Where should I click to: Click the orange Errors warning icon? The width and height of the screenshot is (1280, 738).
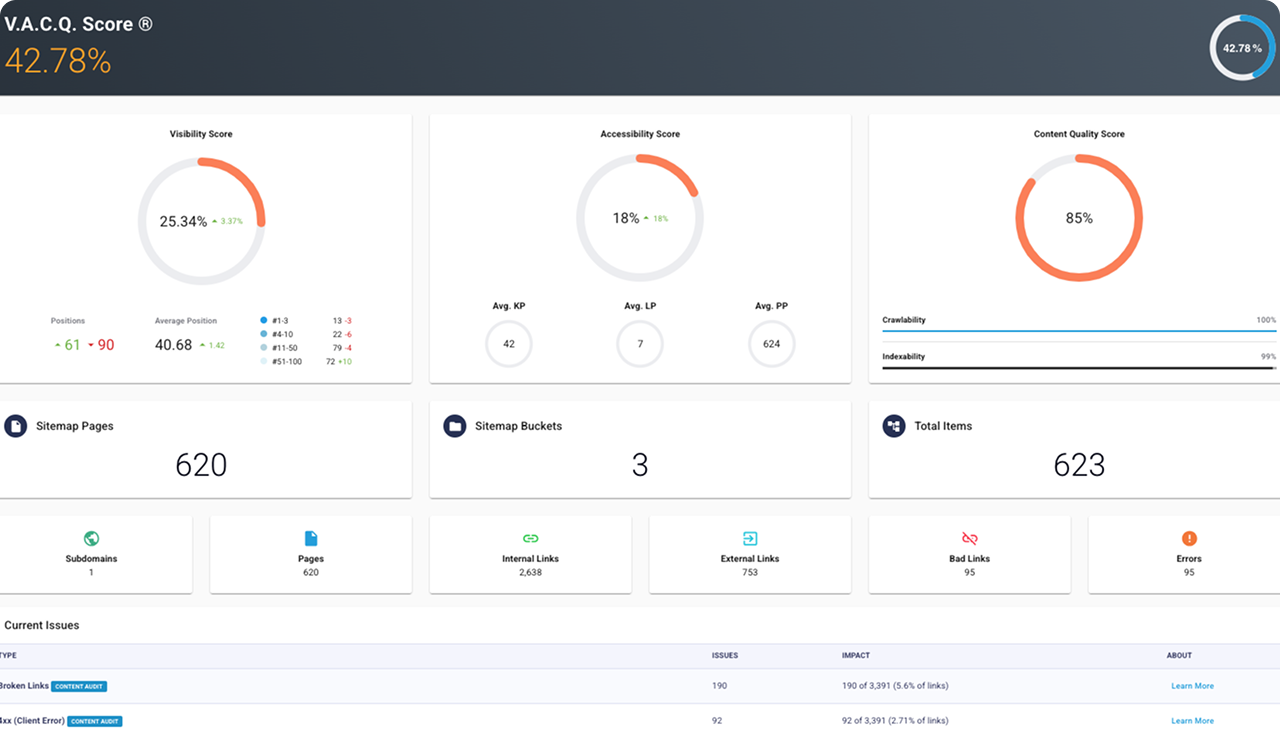pyautogui.click(x=1189, y=539)
